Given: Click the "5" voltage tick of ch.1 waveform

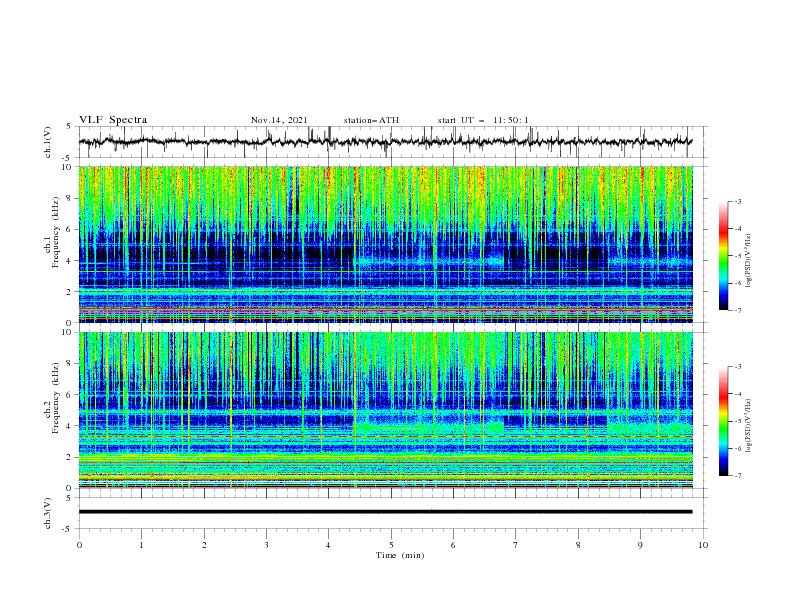Looking at the screenshot, I should (69, 127).
